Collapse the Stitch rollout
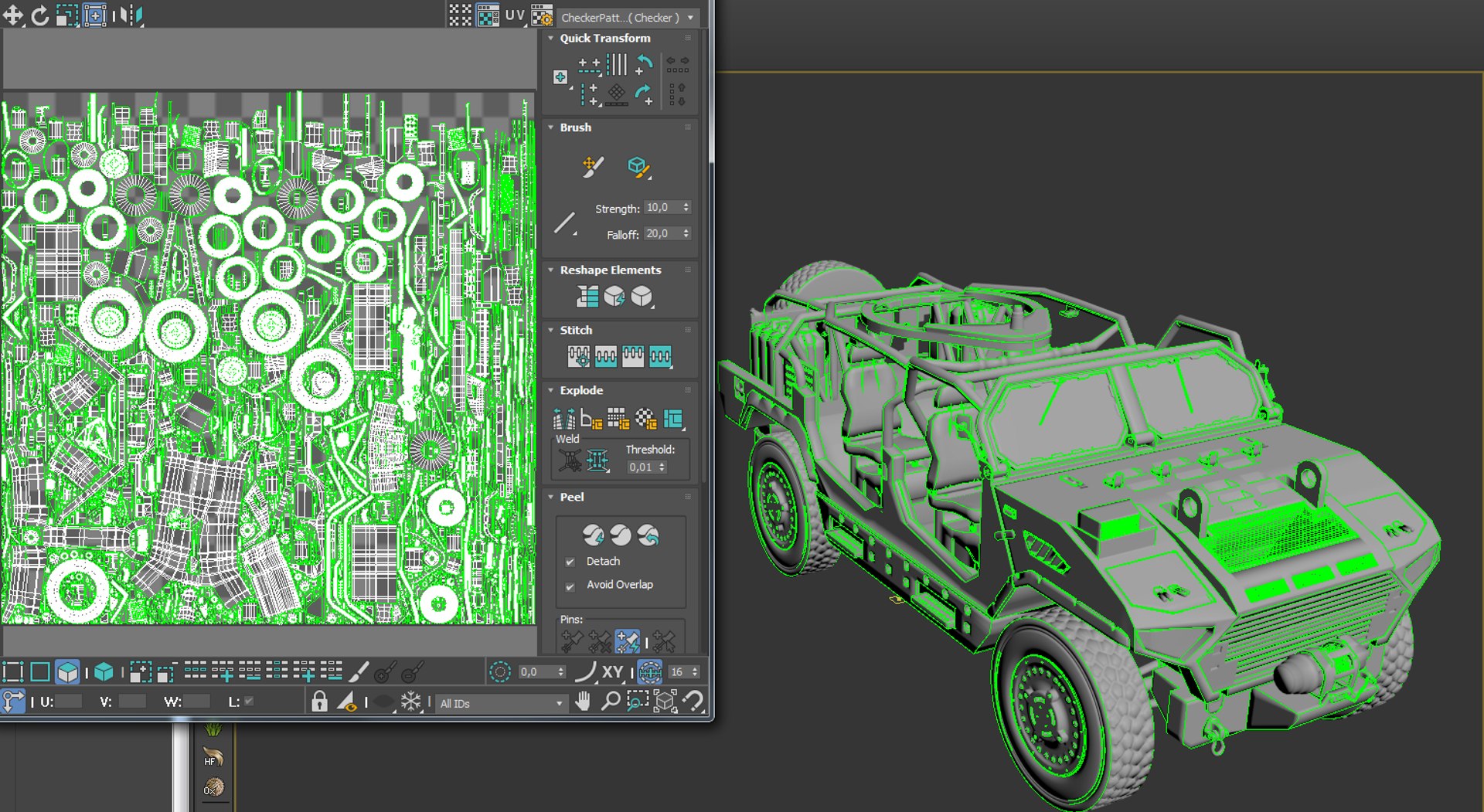The height and width of the screenshot is (812, 1484). (551, 330)
